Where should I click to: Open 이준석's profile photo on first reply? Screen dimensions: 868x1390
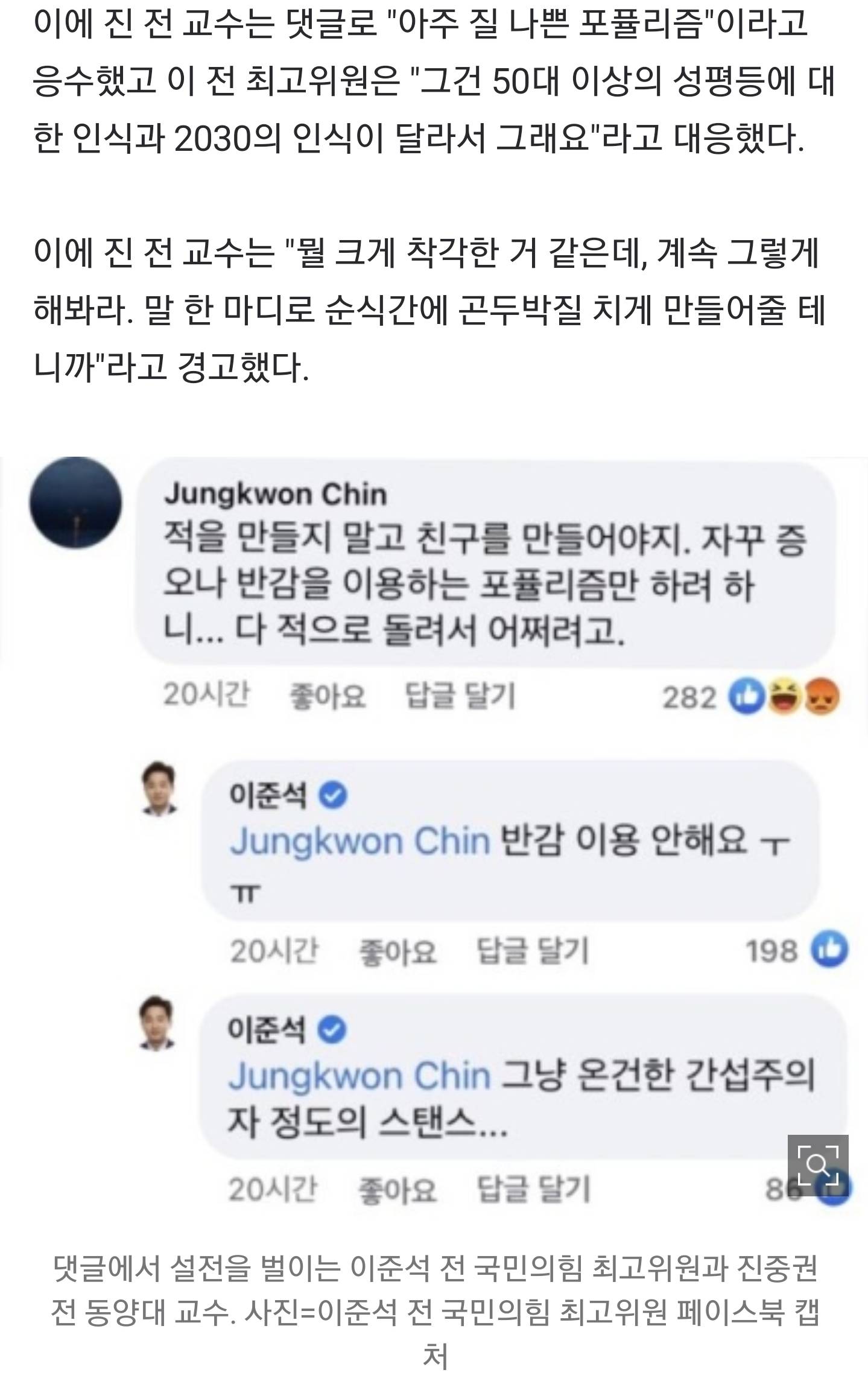(x=160, y=790)
